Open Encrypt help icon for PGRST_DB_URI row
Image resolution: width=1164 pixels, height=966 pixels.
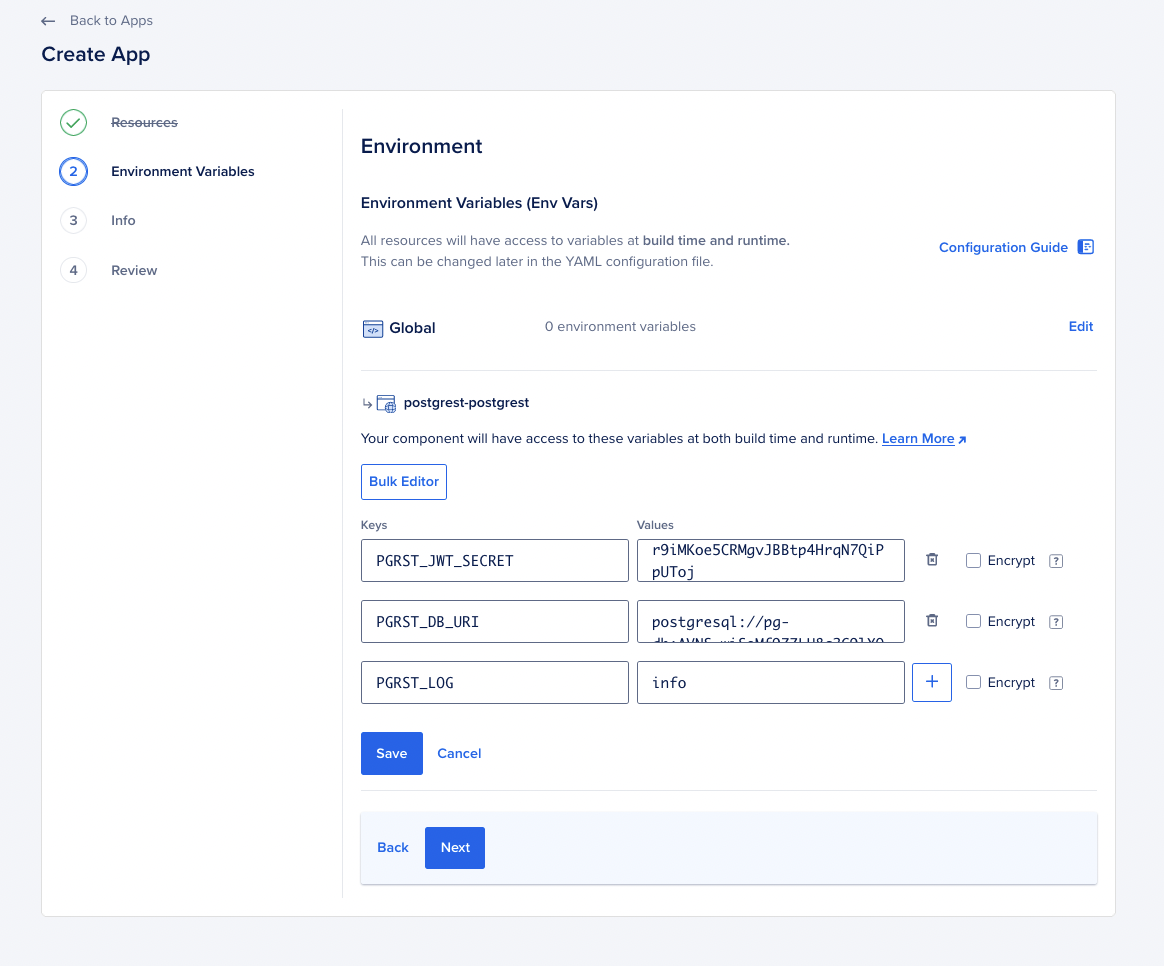pyautogui.click(x=1055, y=622)
